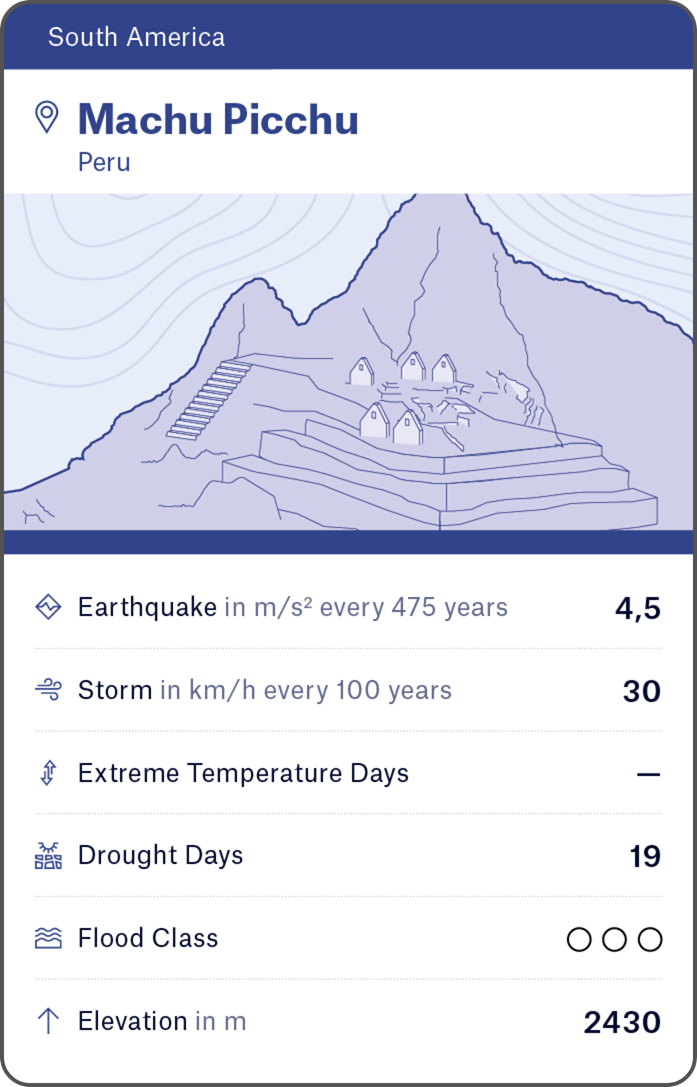Click the Machu Picchu title
This screenshot has width=697, height=1087.
coord(218,120)
